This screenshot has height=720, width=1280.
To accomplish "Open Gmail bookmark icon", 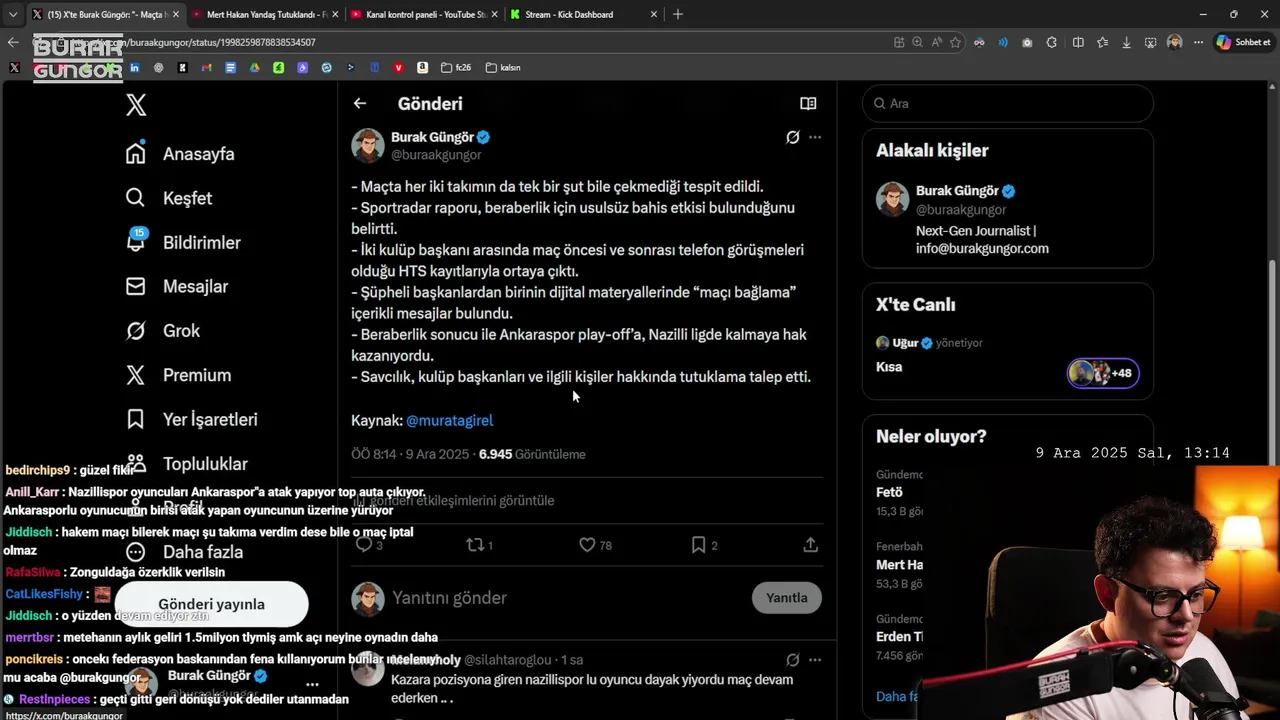I will (207, 67).
